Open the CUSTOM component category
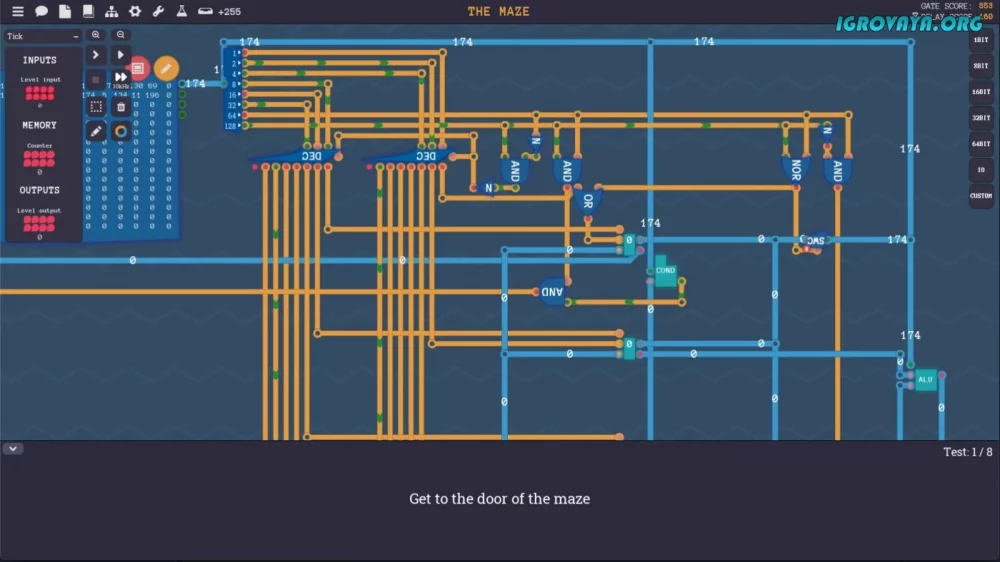Screen dimensions: 1000x562 coord(981,196)
